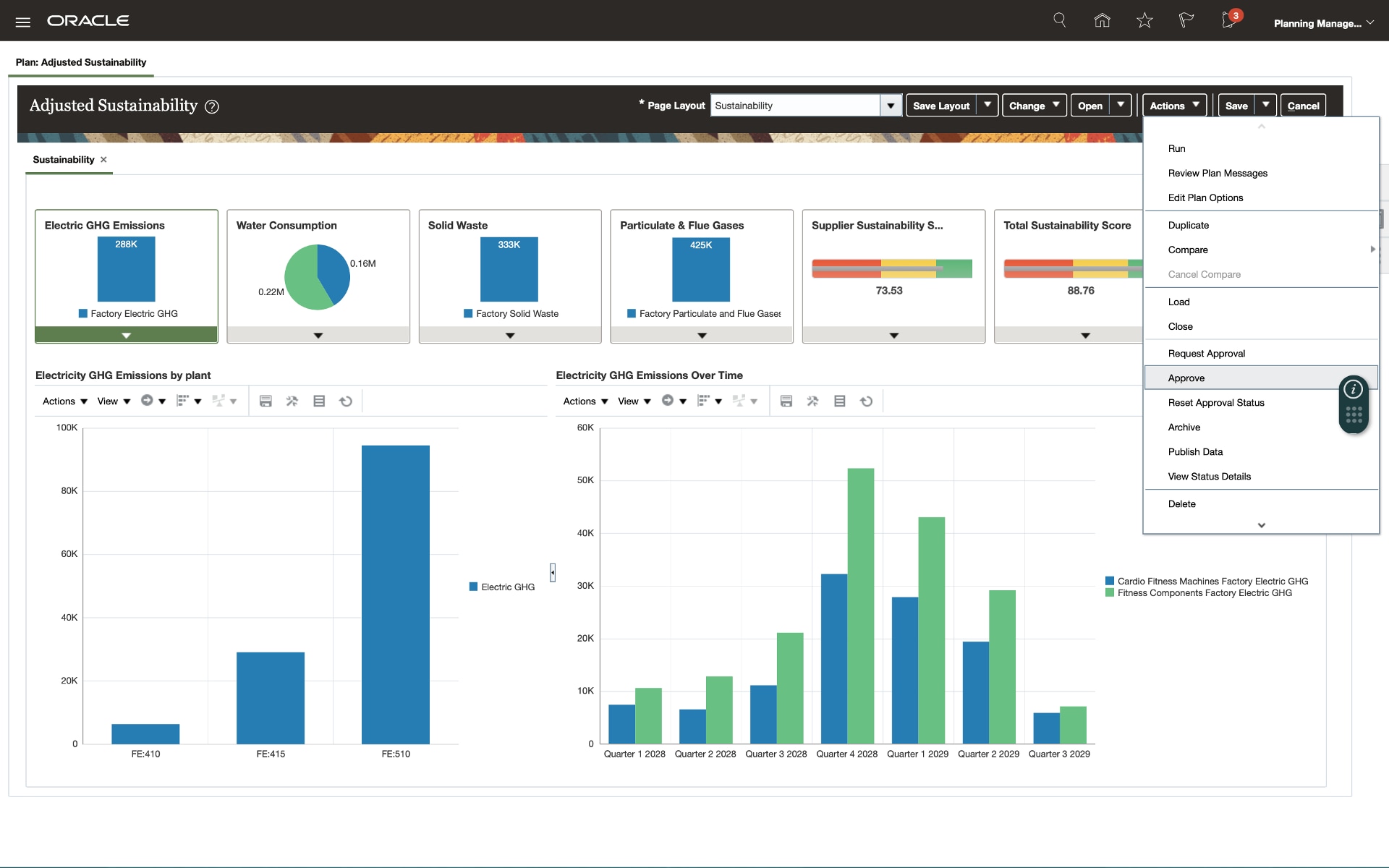Click the help icon beside Adjusted Sustainability
This screenshot has height=868, width=1389.
[211, 107]
